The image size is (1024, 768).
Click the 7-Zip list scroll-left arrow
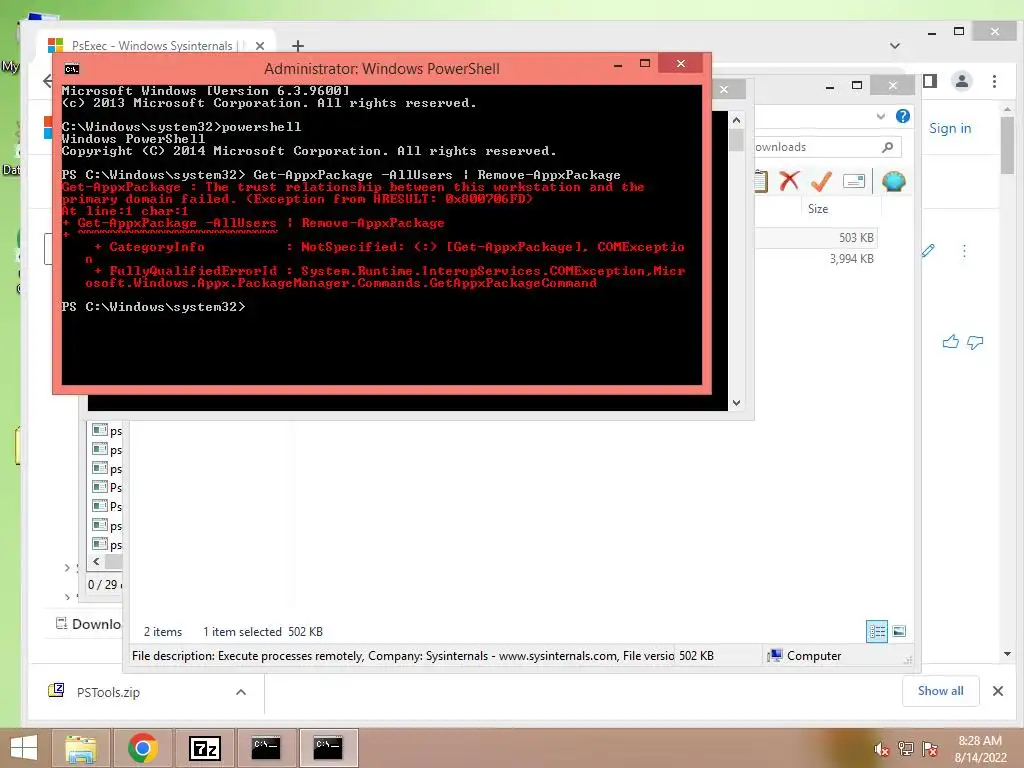97,562
